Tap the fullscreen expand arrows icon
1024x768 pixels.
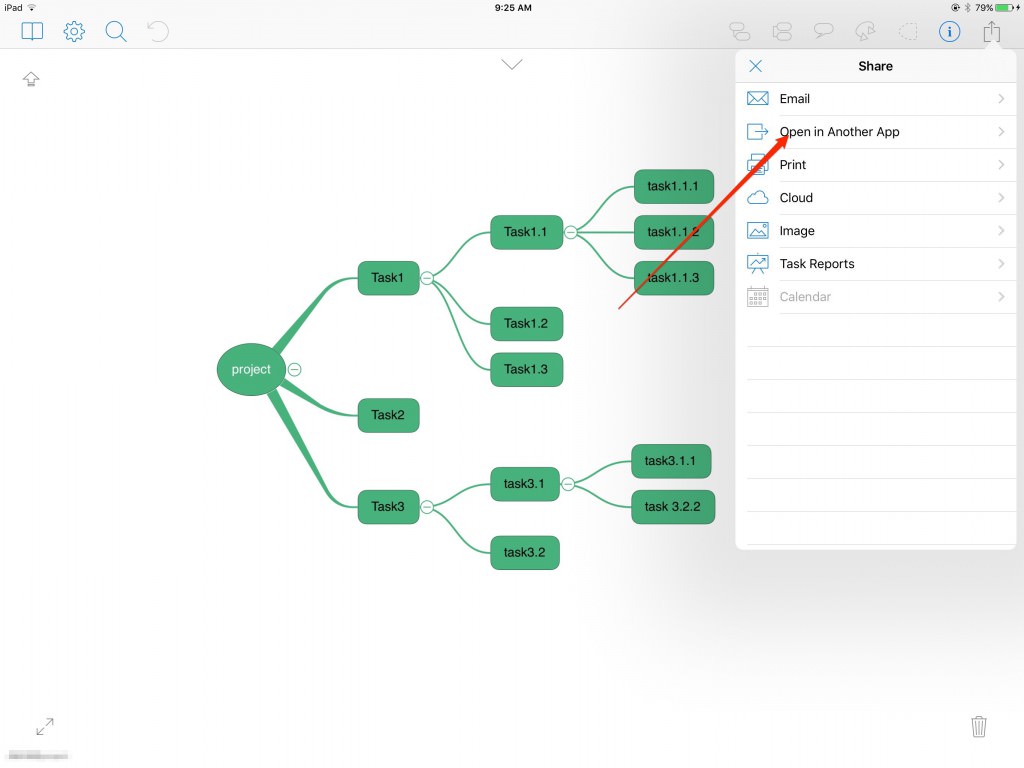click(45, 726)
